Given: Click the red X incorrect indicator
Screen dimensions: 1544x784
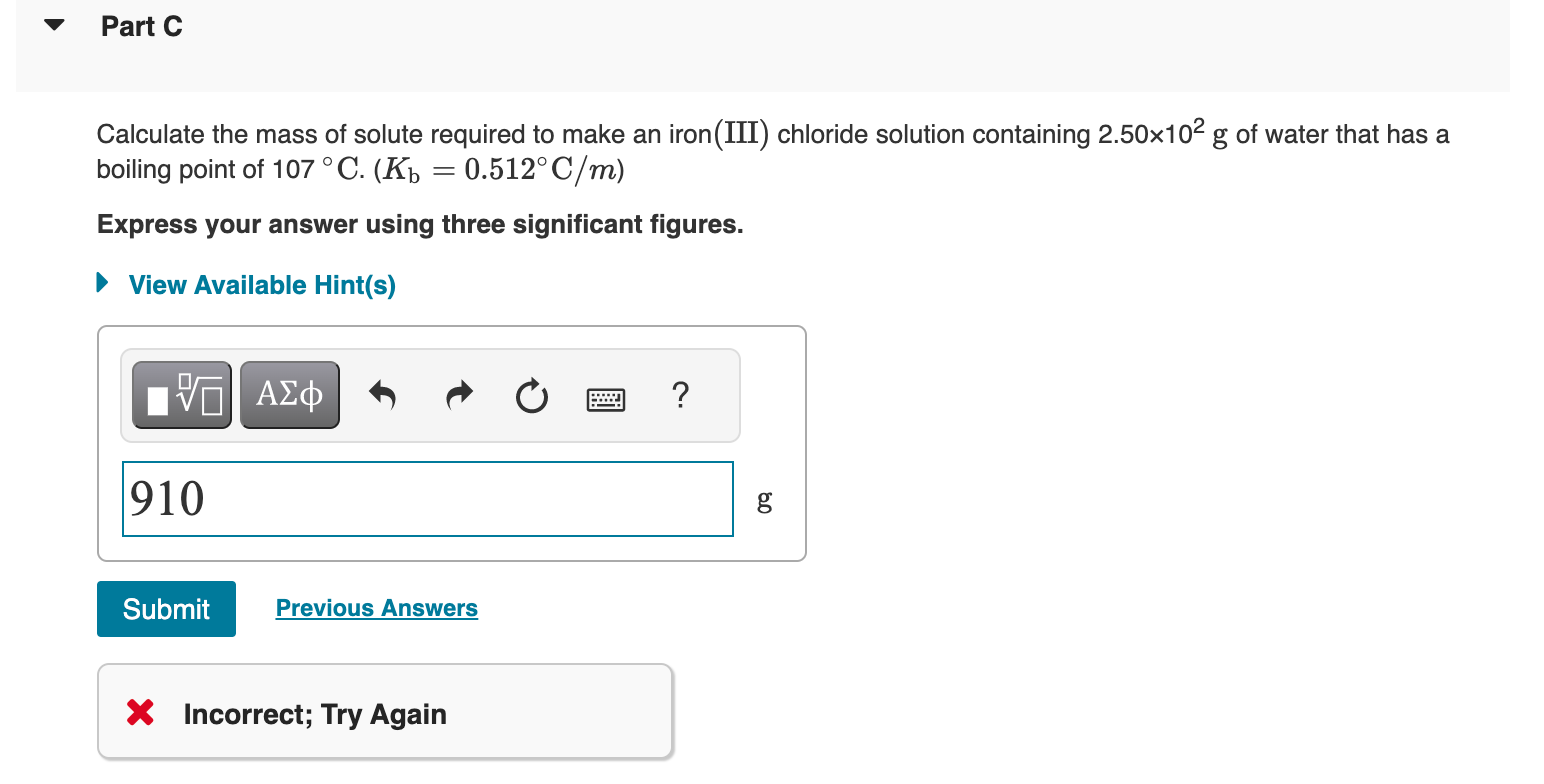Looking at the screenshot, I should click(x=139, y=713).
